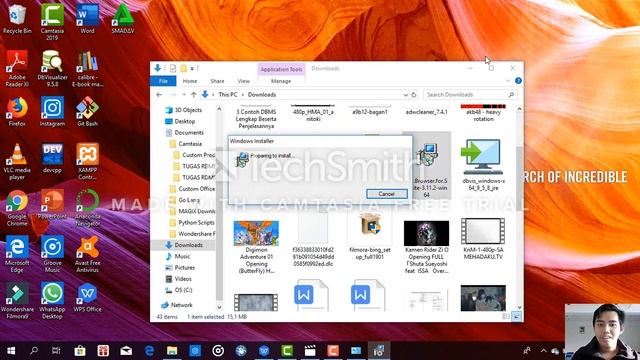Select filmora-bing_setup_full1901 installer file
Image resolution: width=640 pixels, height=360 pixels.
[370, 236]
